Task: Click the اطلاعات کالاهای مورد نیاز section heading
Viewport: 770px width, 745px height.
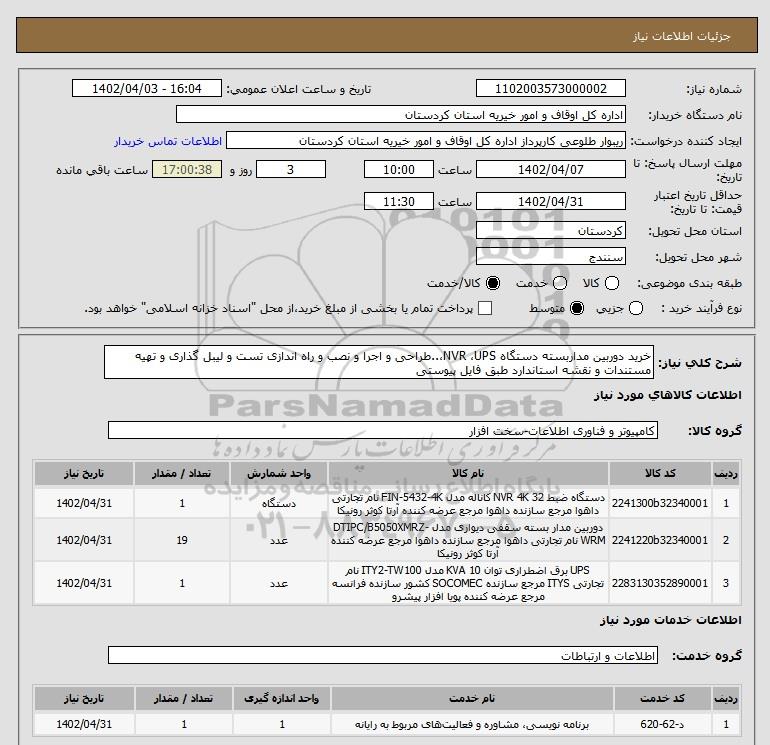Action: pos(668,395)
